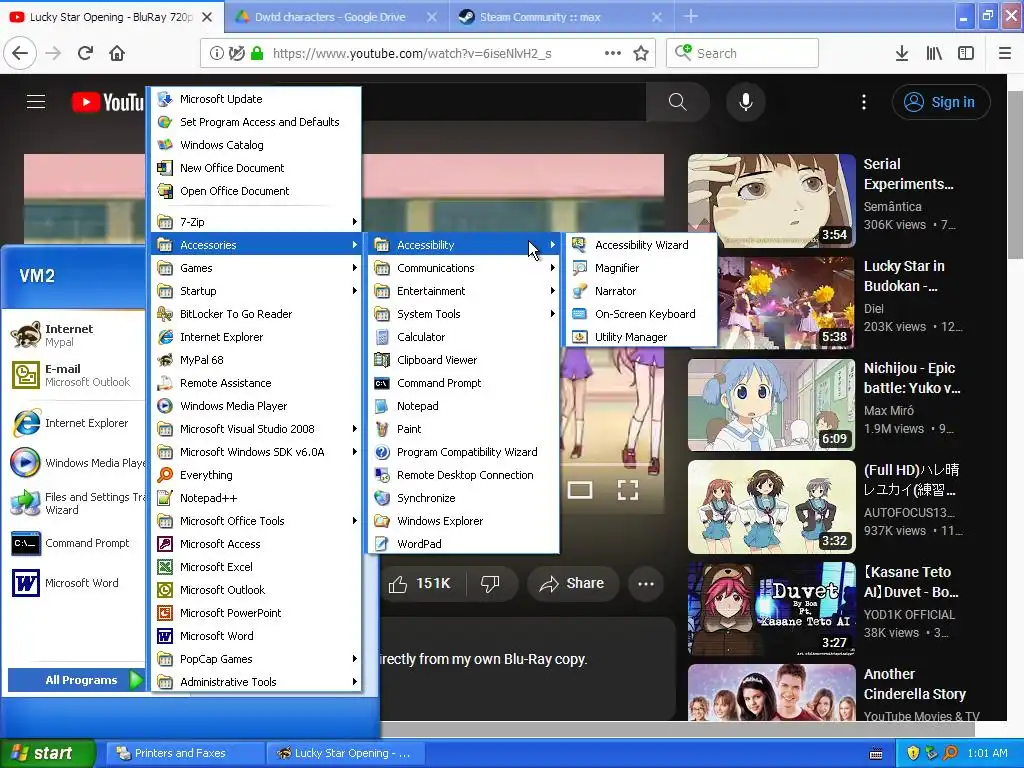The image size is (1024, 768).
Task: Open BitLocker To Go Reader
Action: (257, 314)
